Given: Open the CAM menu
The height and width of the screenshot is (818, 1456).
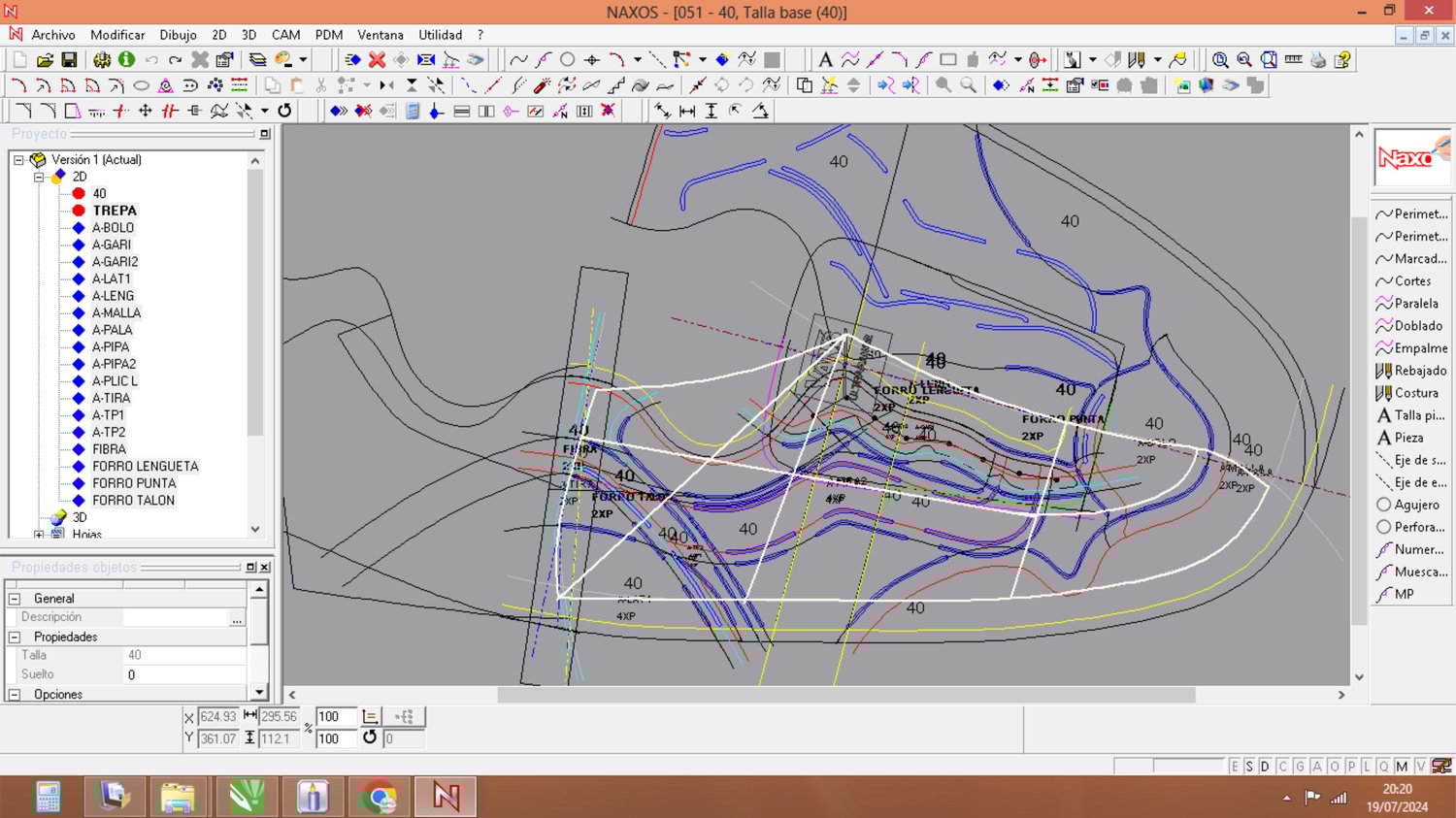Looking at the screenshot, I should [285, 35].
